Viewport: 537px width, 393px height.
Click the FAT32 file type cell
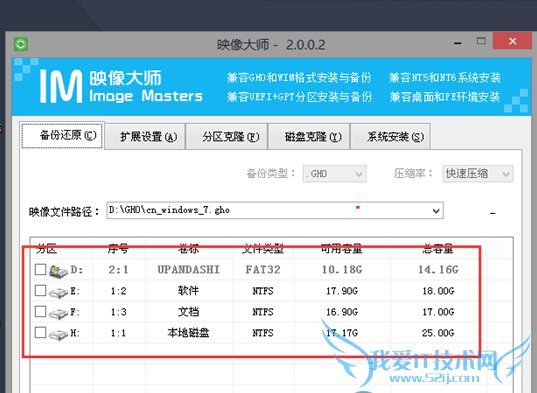(x=263, y=270)
